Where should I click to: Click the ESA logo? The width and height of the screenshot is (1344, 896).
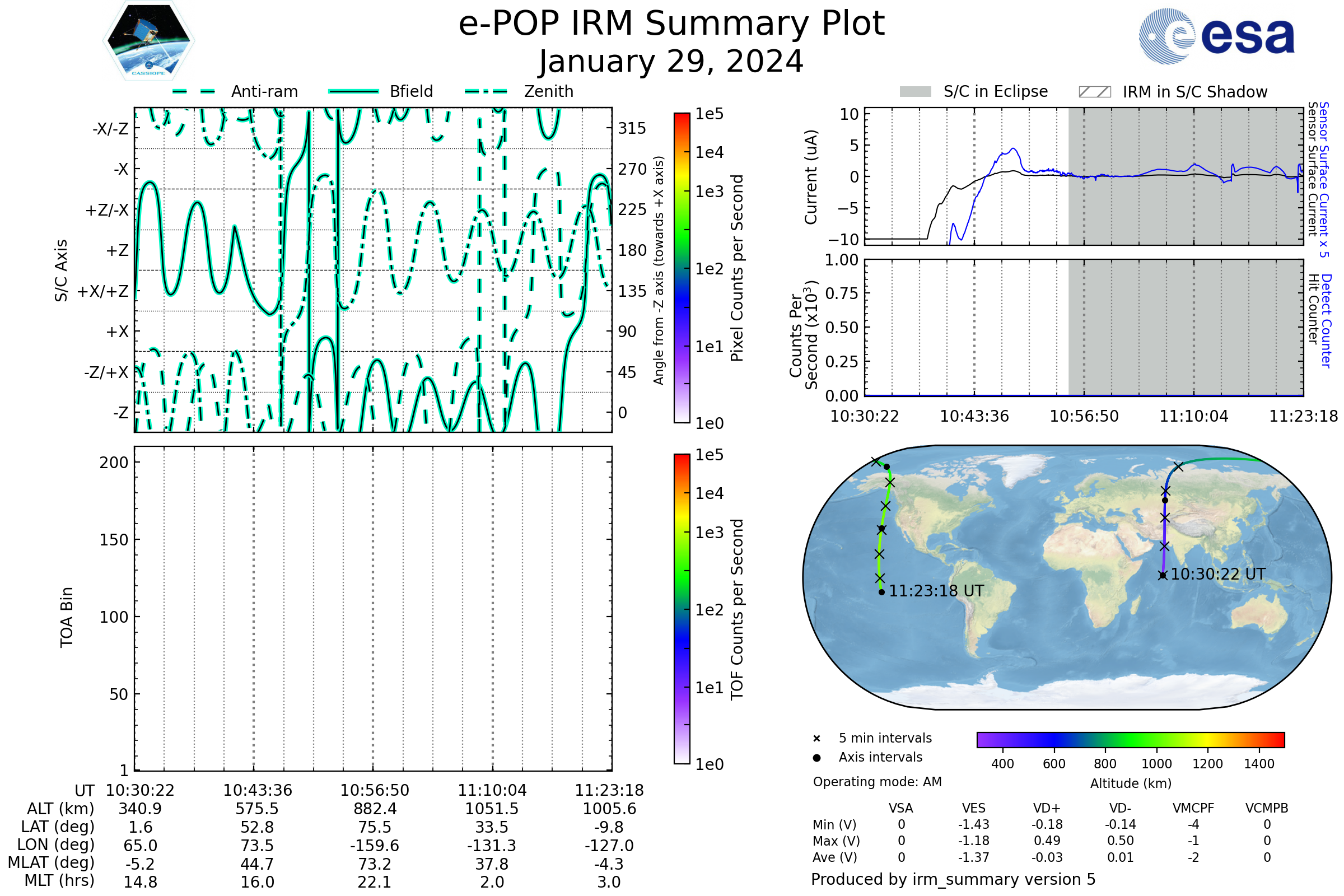pyautogui.click(x=1217, y=35)
